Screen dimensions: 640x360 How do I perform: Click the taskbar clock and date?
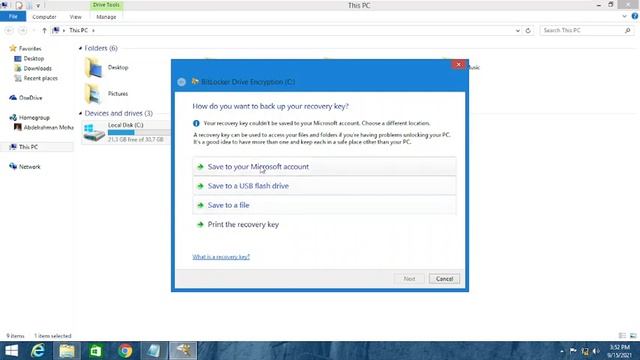tap(619, 351)
